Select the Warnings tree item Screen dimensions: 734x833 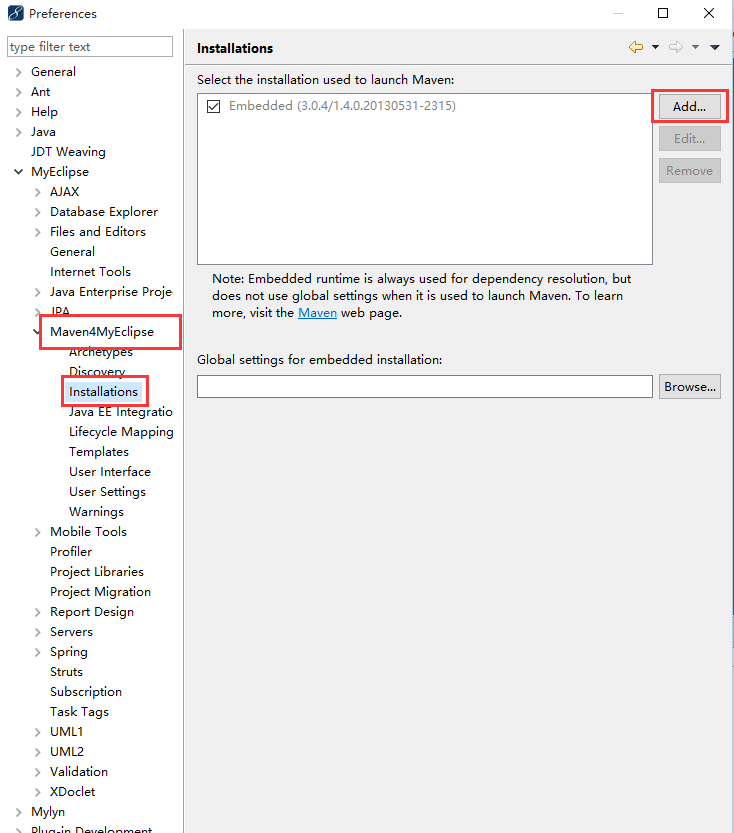click(96, 512)
